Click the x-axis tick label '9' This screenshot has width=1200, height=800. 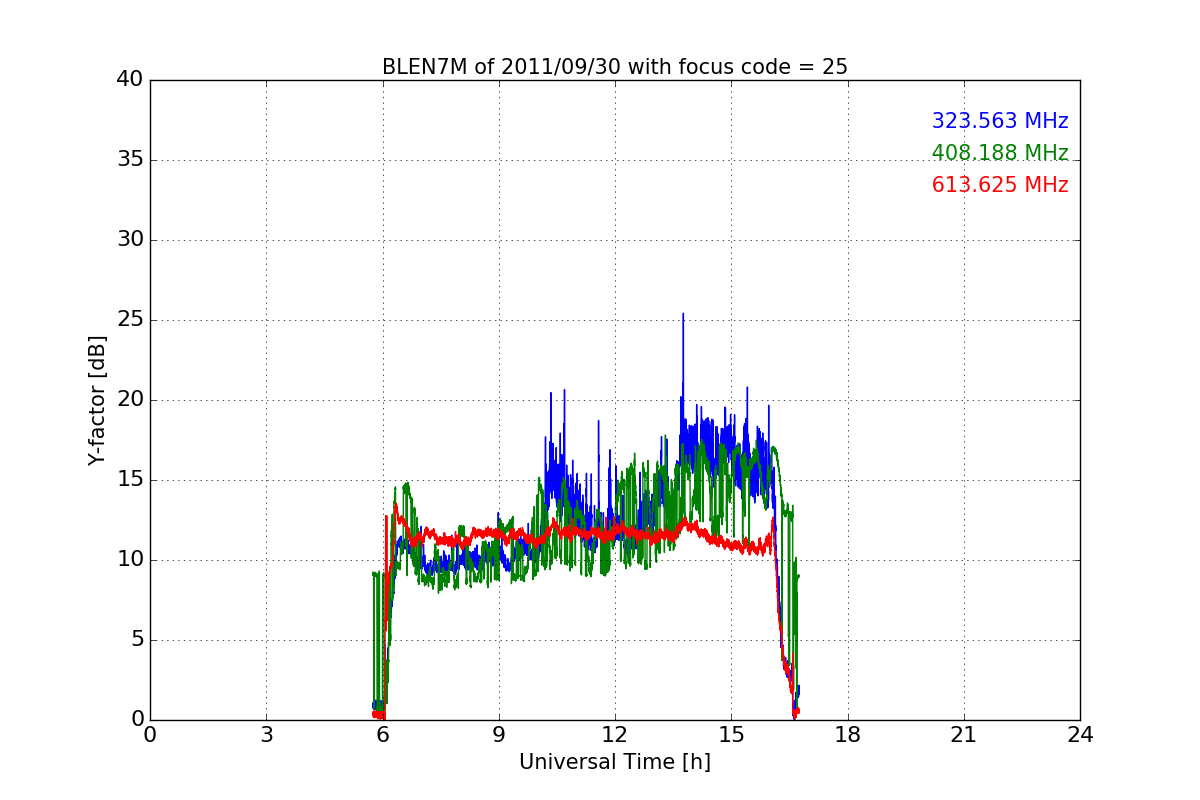(499, 735)
